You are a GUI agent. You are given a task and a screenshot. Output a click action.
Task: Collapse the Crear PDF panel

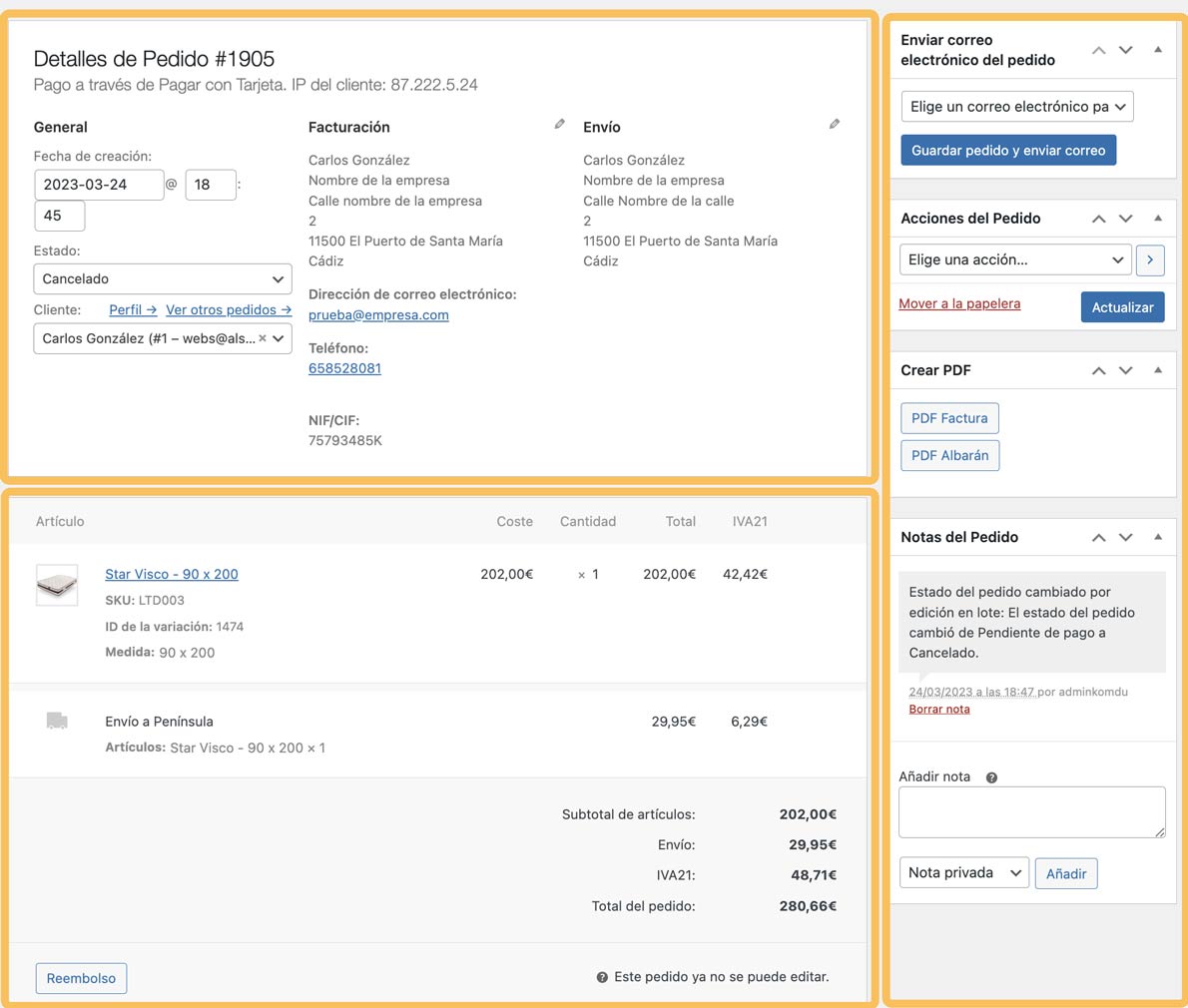click(1157, 370)
